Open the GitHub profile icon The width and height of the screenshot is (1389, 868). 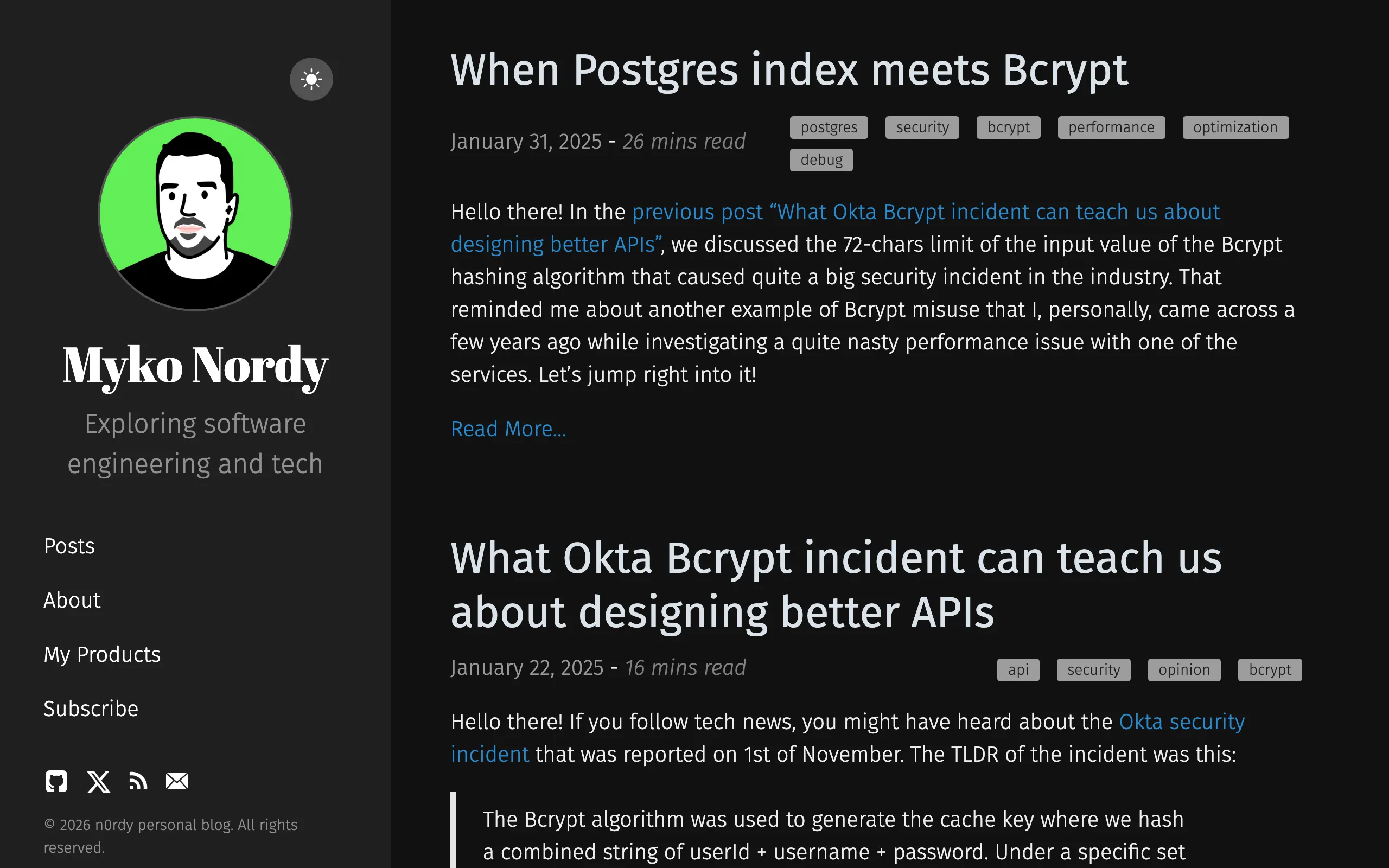(56, 781)
